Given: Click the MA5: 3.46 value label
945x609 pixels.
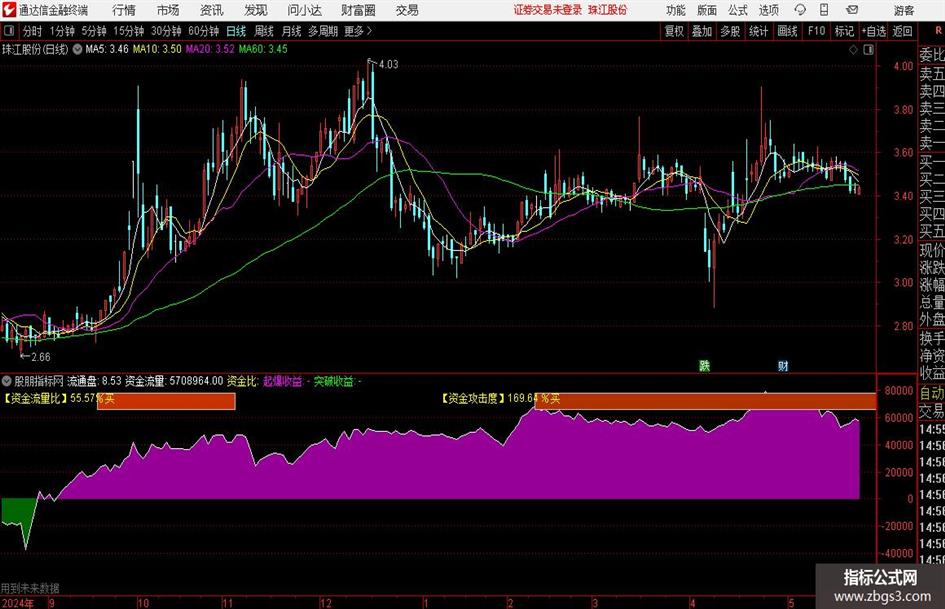Looking at the screenshot, I should pyautogui.click(x=107, y=49).
